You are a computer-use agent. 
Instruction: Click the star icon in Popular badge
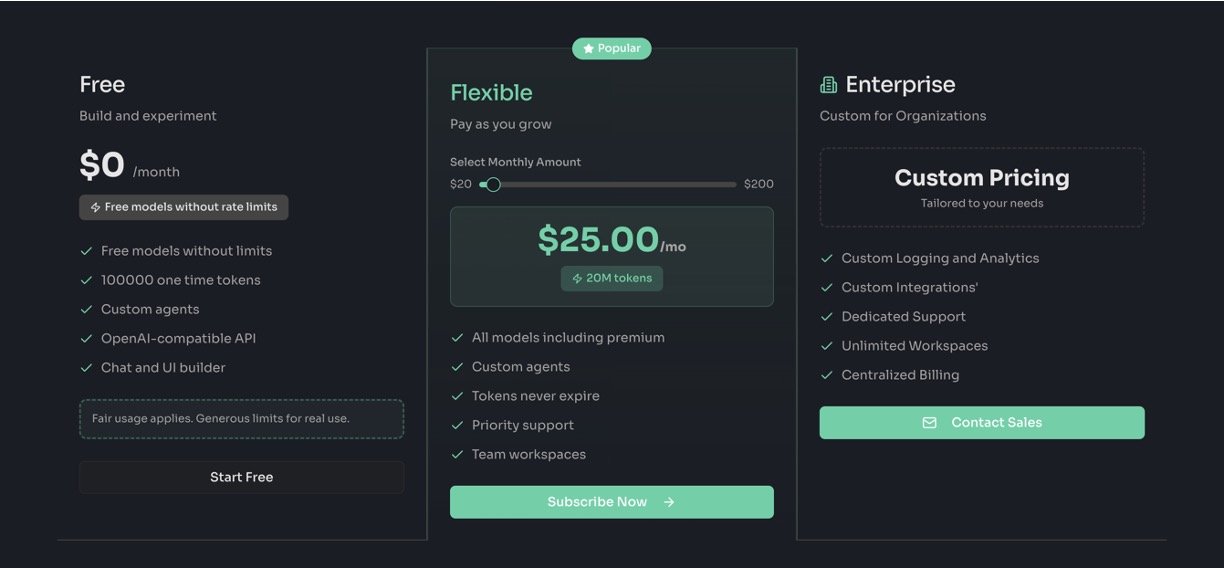pyautogui.click(x=588, y=48)
